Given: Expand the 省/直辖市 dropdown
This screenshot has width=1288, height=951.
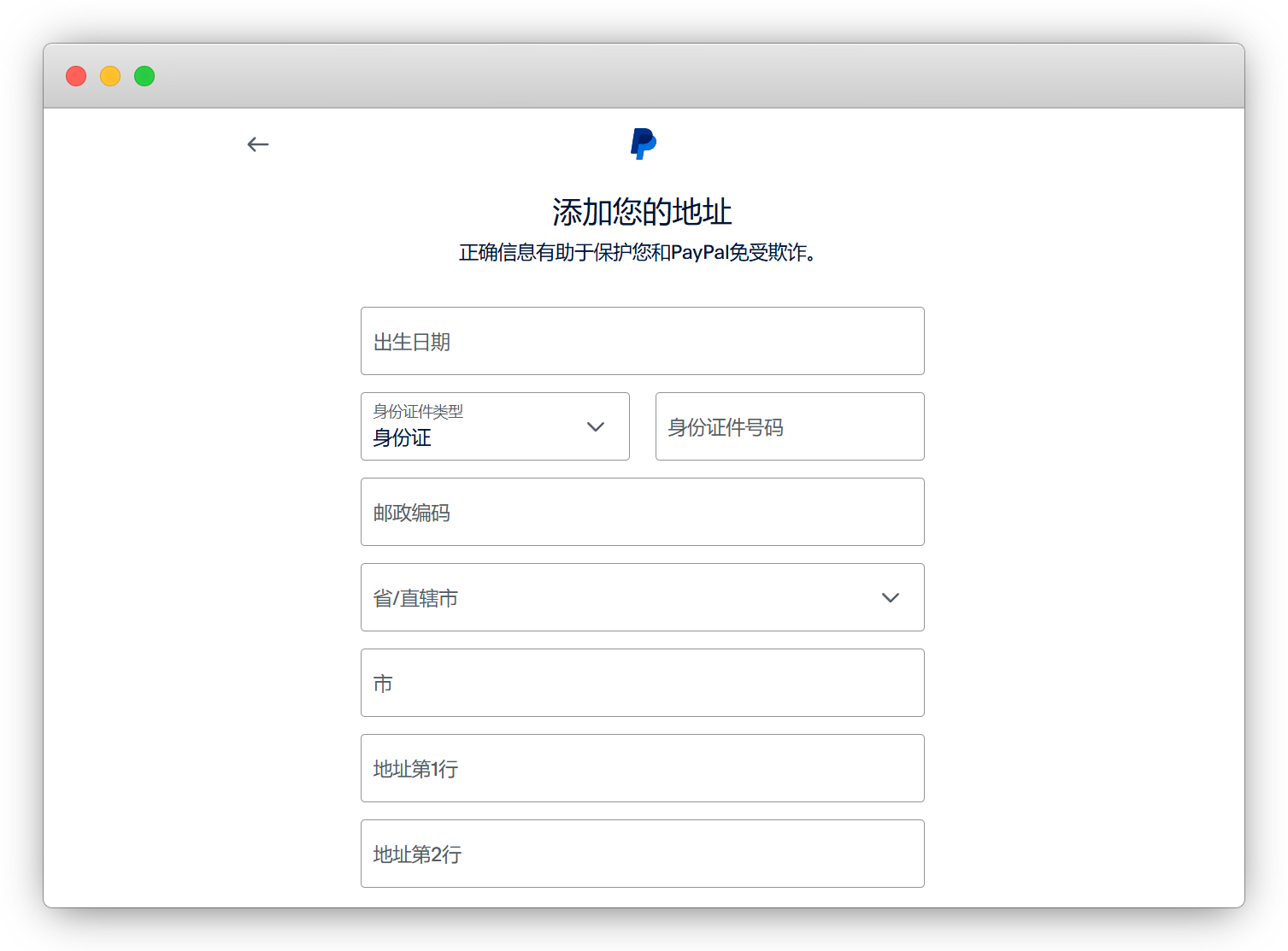Looking at the screenshot, I should 642,597.
